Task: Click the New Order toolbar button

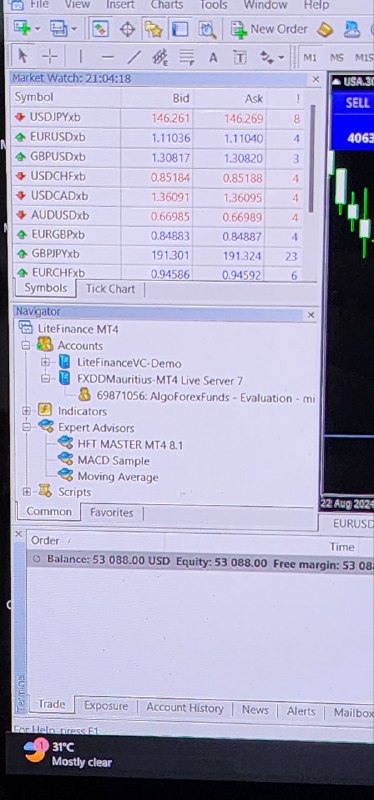Action: click(x=269, y=30)
